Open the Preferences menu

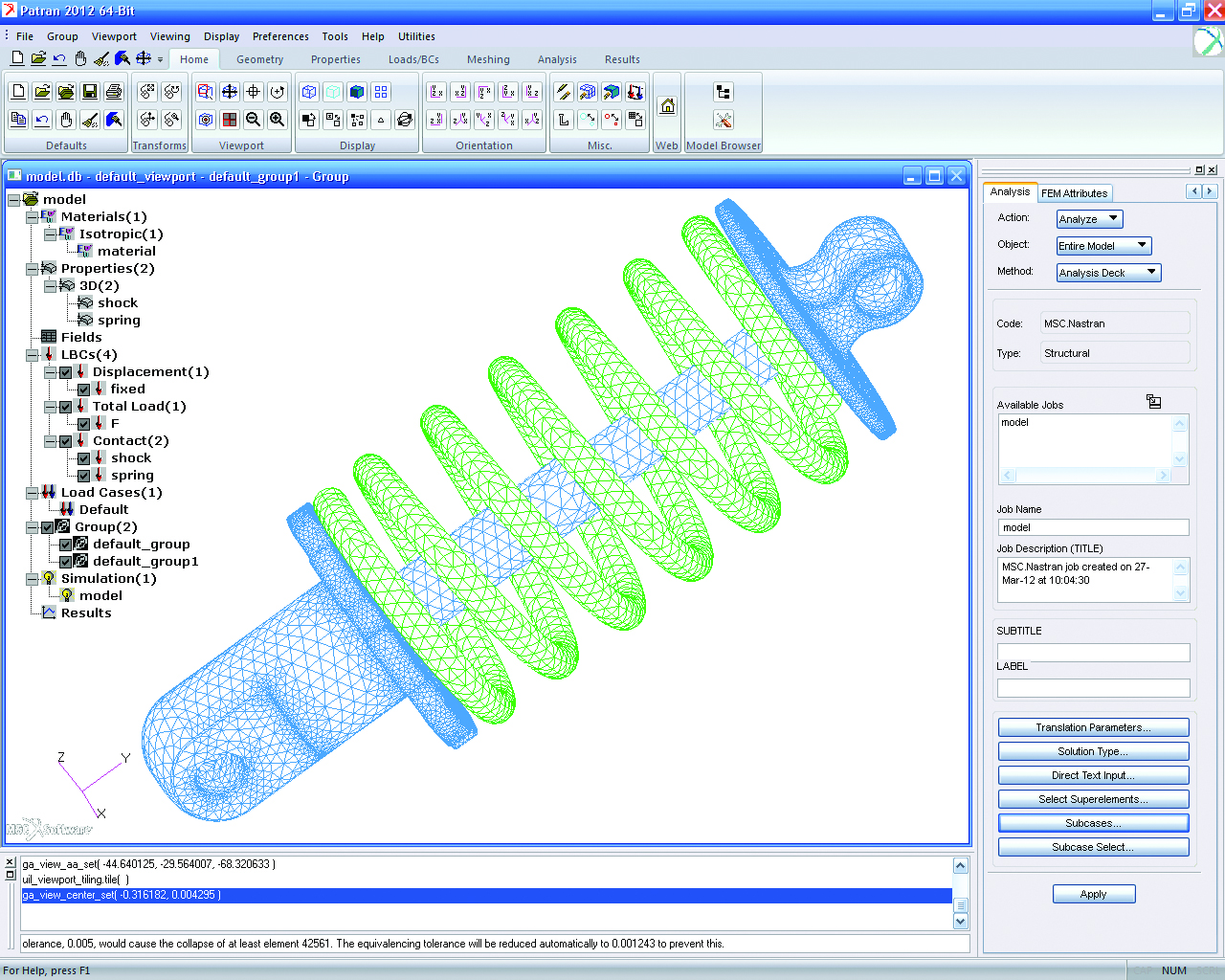tap(280, 36)
